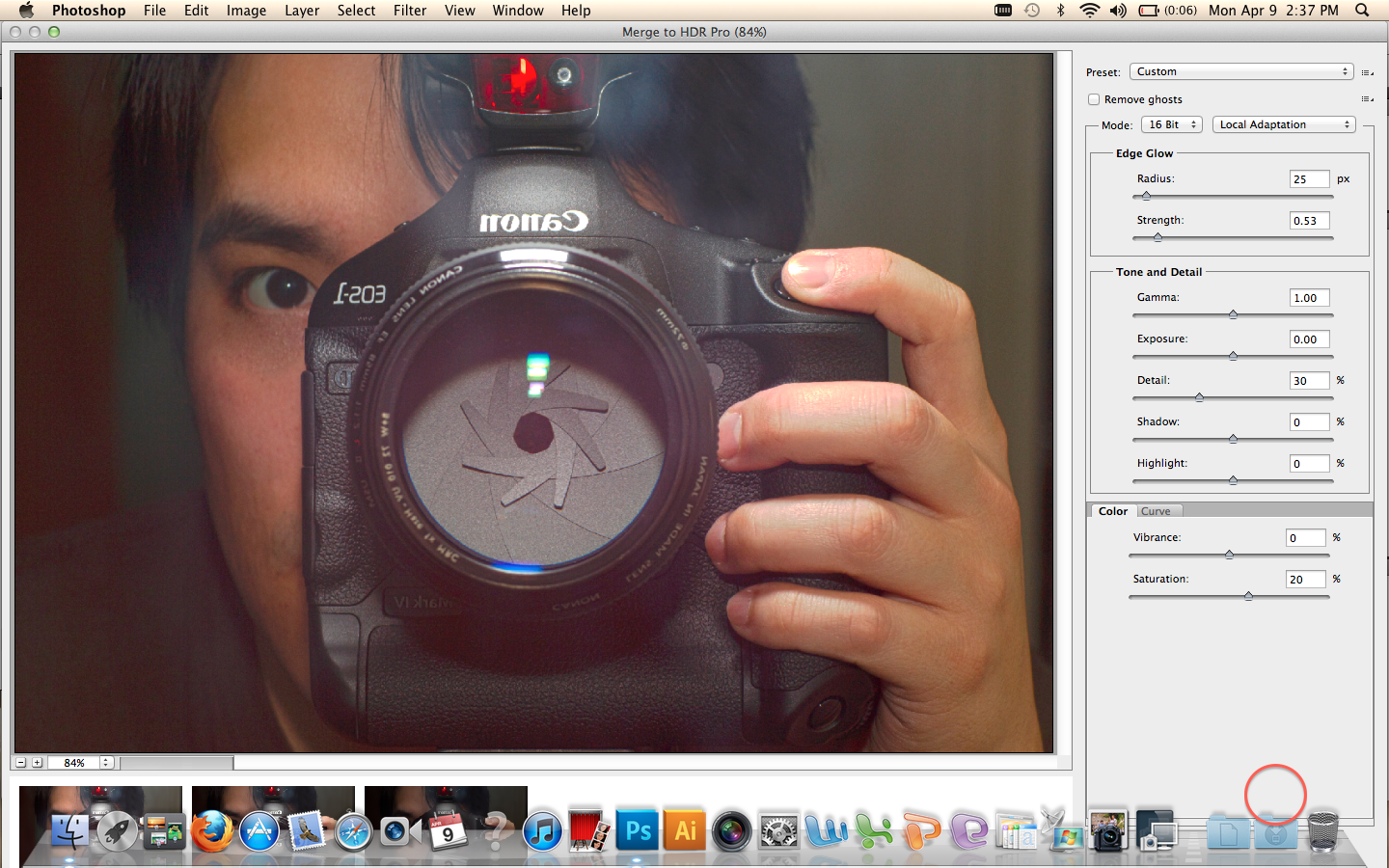
Task: Enable the Remove ghosts checkbox
Action: click(1094, 99)
